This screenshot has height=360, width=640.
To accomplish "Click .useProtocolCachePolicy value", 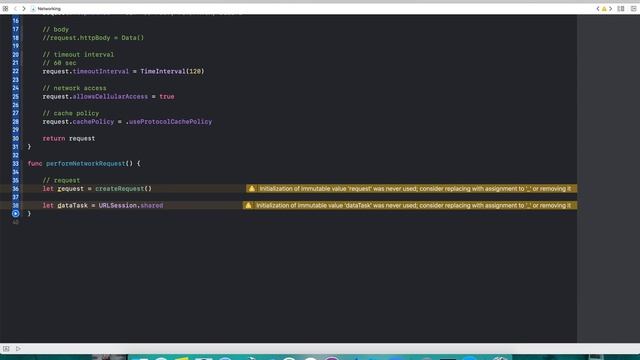I will [x=169, y=122].
